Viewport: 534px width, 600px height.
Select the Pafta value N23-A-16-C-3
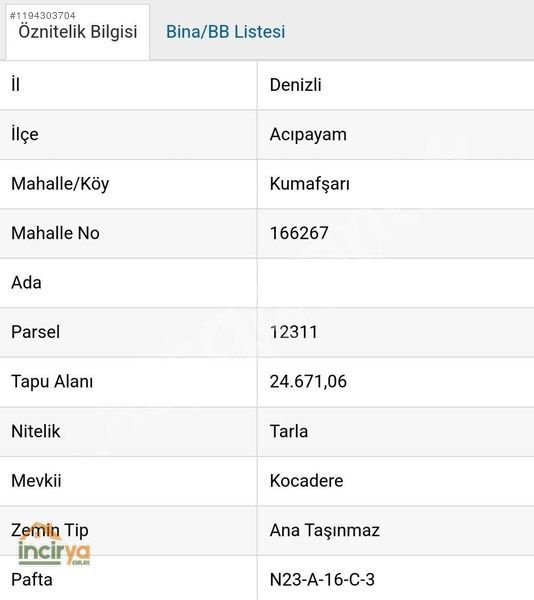tap(322, 580)
